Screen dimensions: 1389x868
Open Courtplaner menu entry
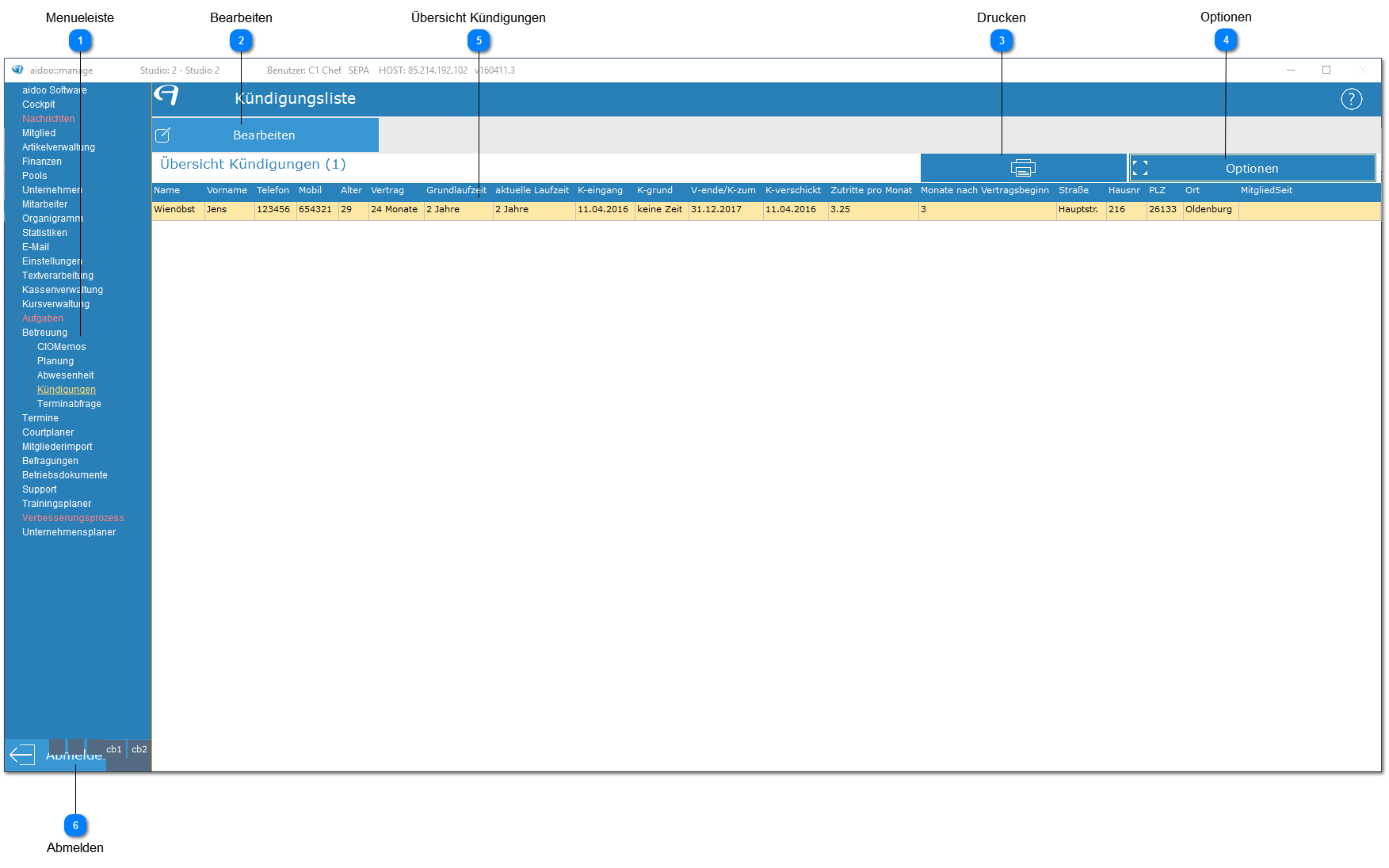pos(48,432)
